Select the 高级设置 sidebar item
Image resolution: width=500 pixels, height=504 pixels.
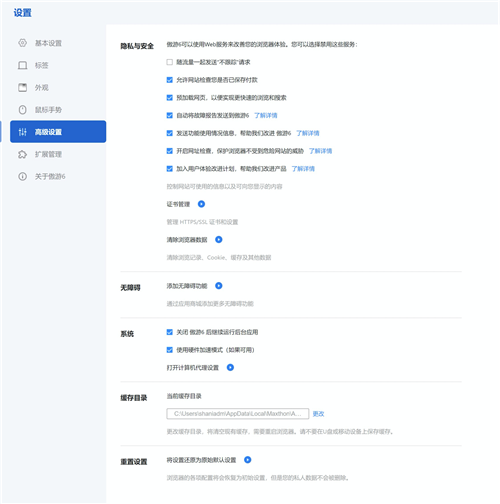[58, 132]
